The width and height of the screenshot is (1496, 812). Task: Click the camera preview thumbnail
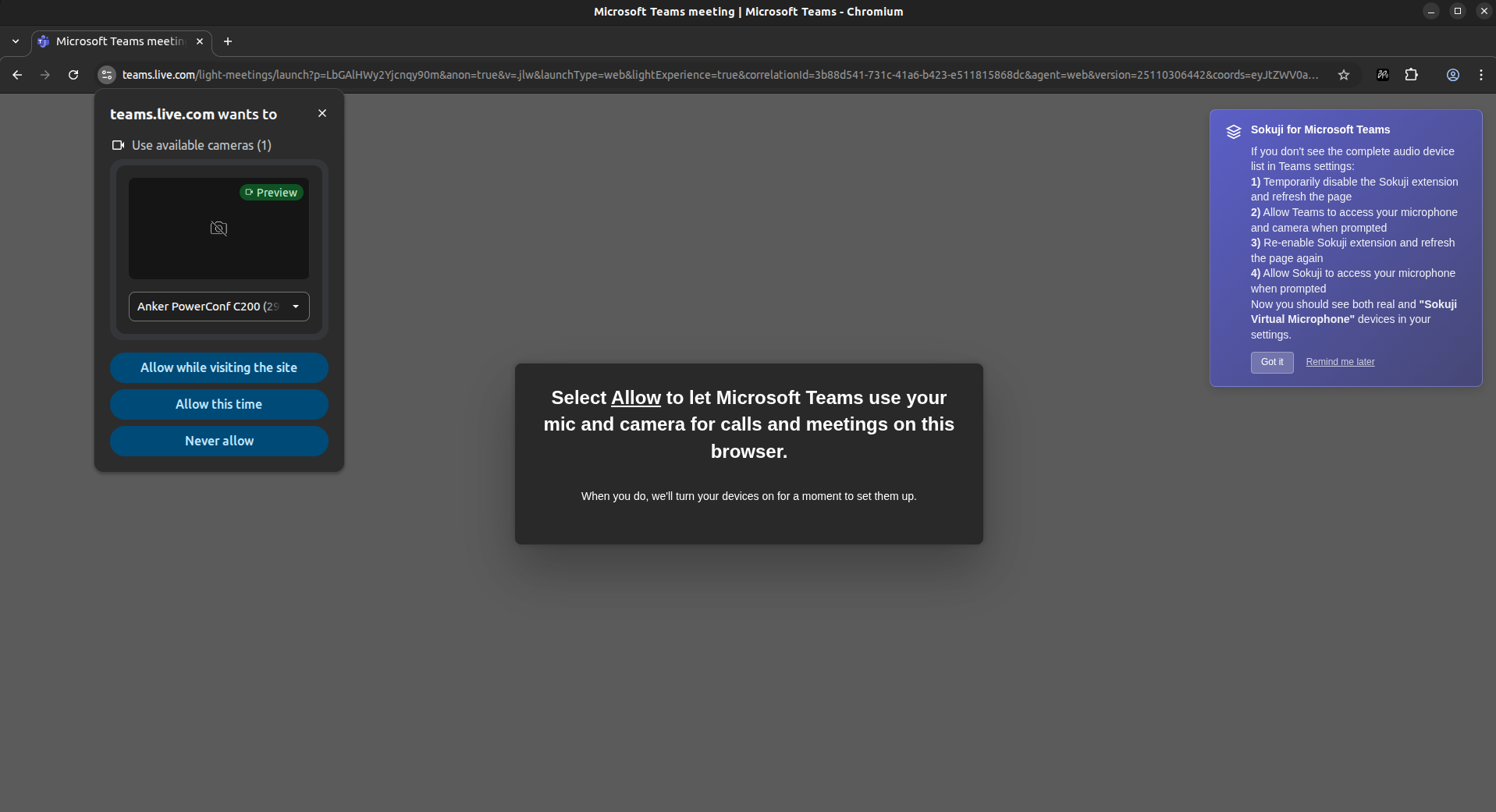219,229
